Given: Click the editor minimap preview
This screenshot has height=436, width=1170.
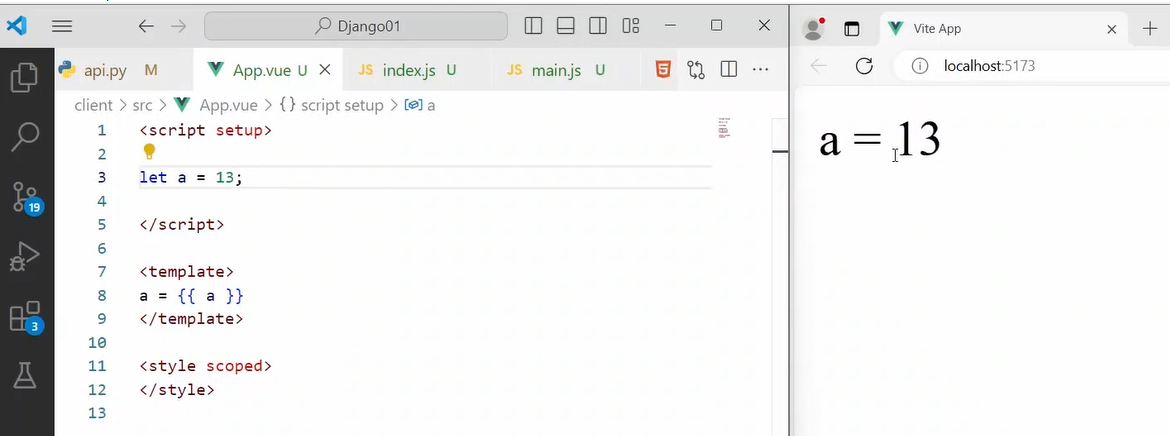Looking at the screenshot, I should click(724, 127).
